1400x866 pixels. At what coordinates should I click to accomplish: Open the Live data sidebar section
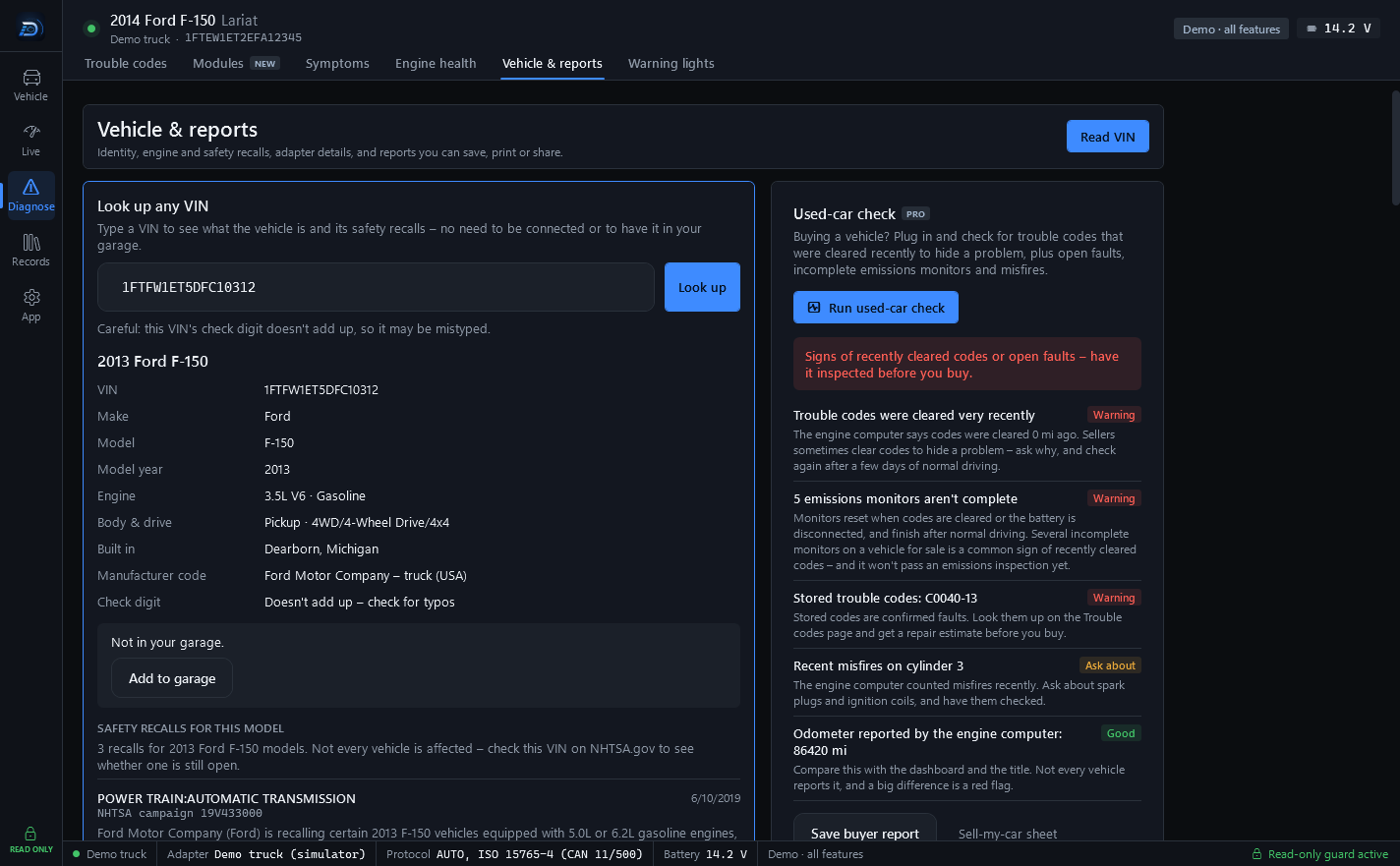30,140
